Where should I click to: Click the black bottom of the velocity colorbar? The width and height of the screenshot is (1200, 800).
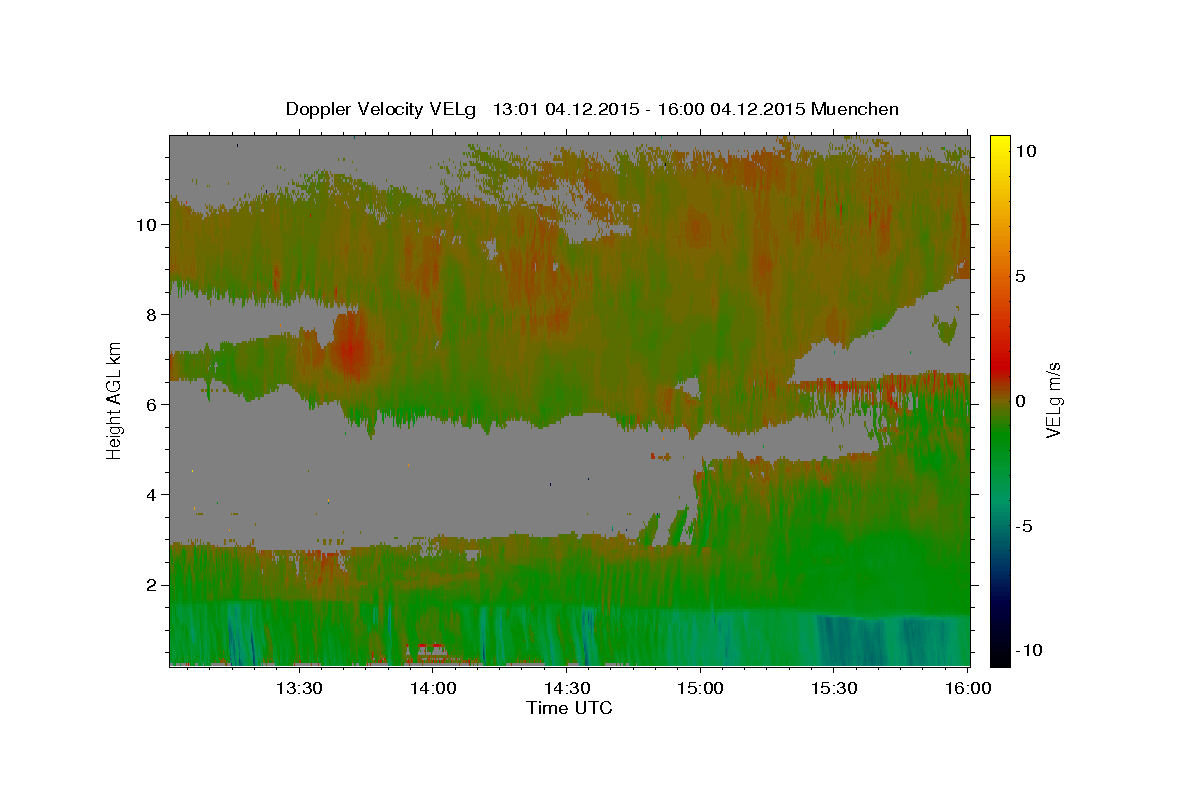[1000, 657]
